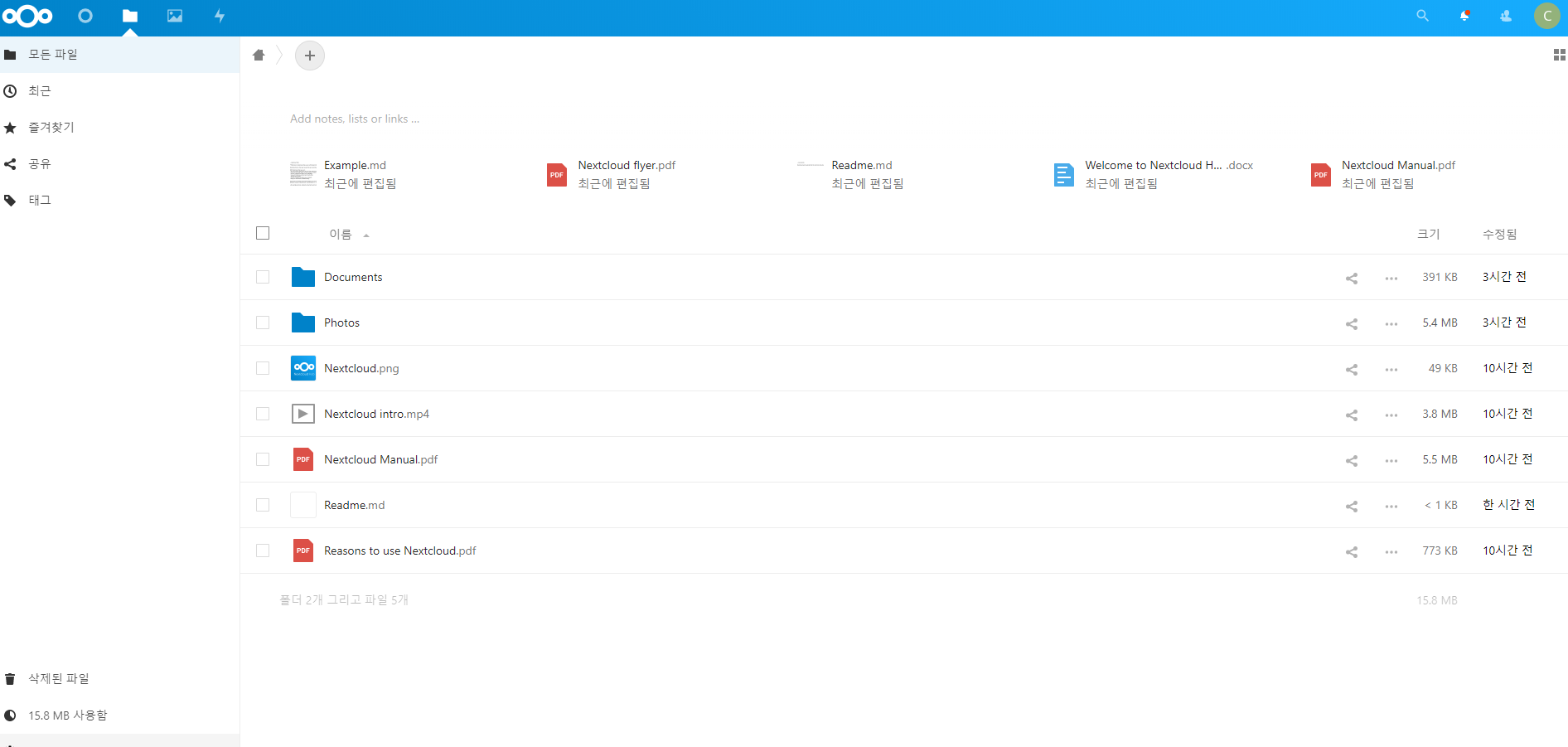Select the Readme.md row checkbox
Image resolution: width=1568 pixels, height=747 pixels.
[x=263, y=505]
